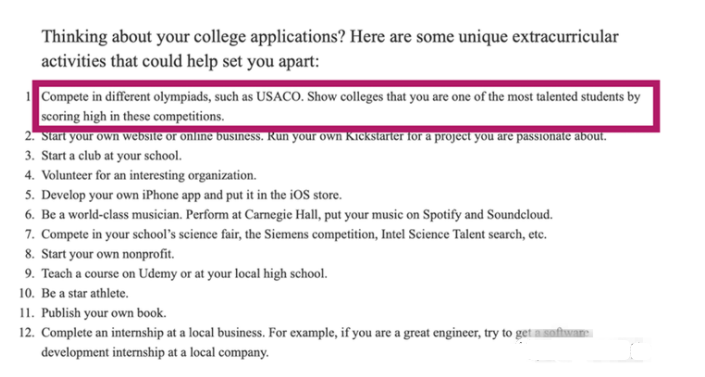Click the 'scoring high in these competitions' line
The height and width of the screenshot is (377, 705).
coord(133,117)
